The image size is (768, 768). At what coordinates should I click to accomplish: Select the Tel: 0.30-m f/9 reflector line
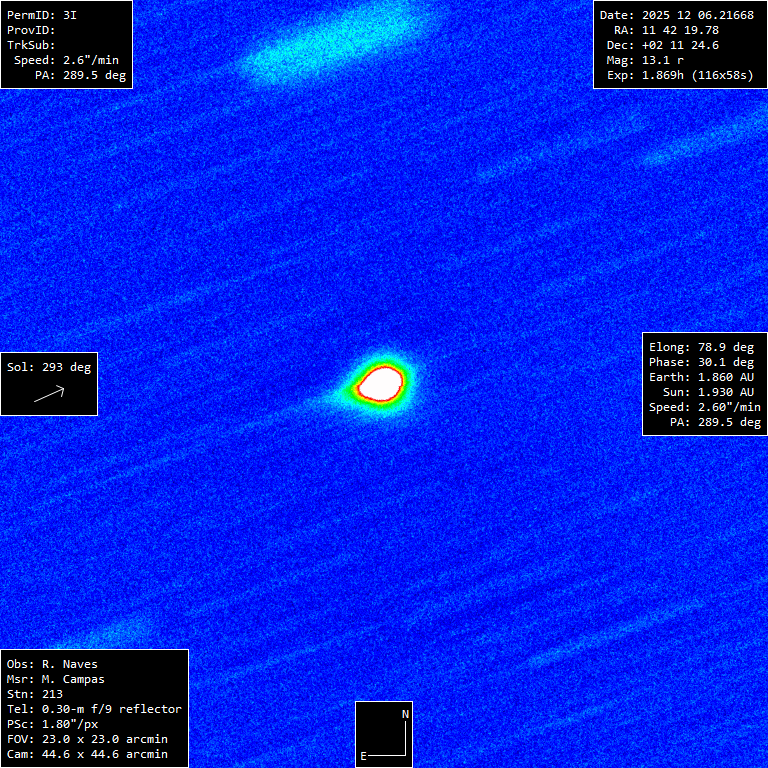coord(94,709)
